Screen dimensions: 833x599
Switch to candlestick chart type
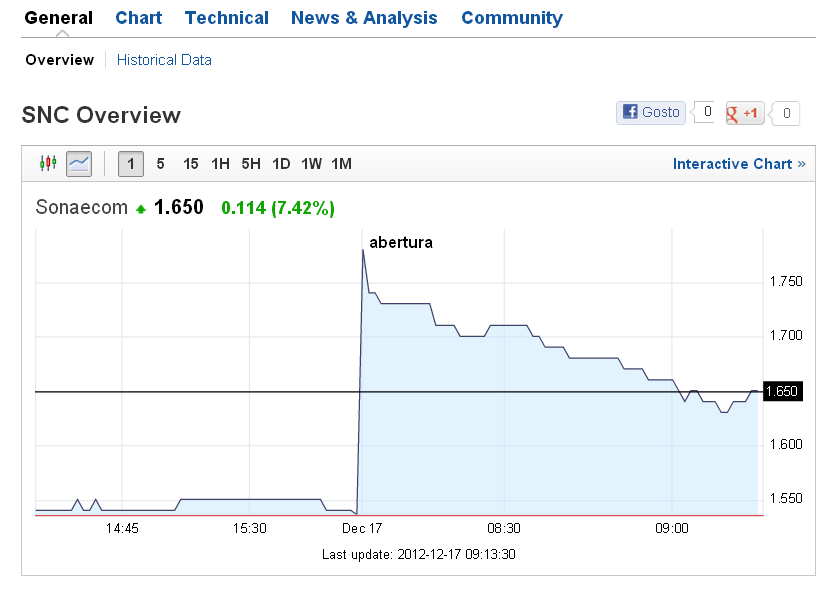48,164
